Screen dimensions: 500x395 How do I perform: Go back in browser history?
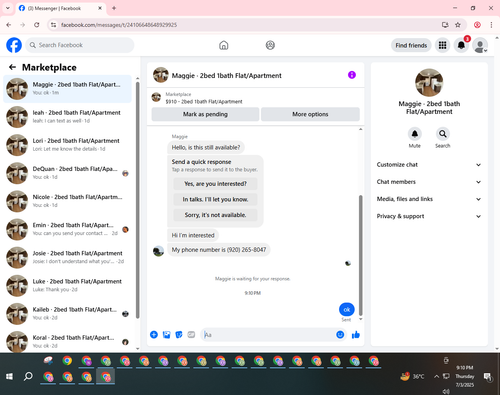tap(9, 25)
